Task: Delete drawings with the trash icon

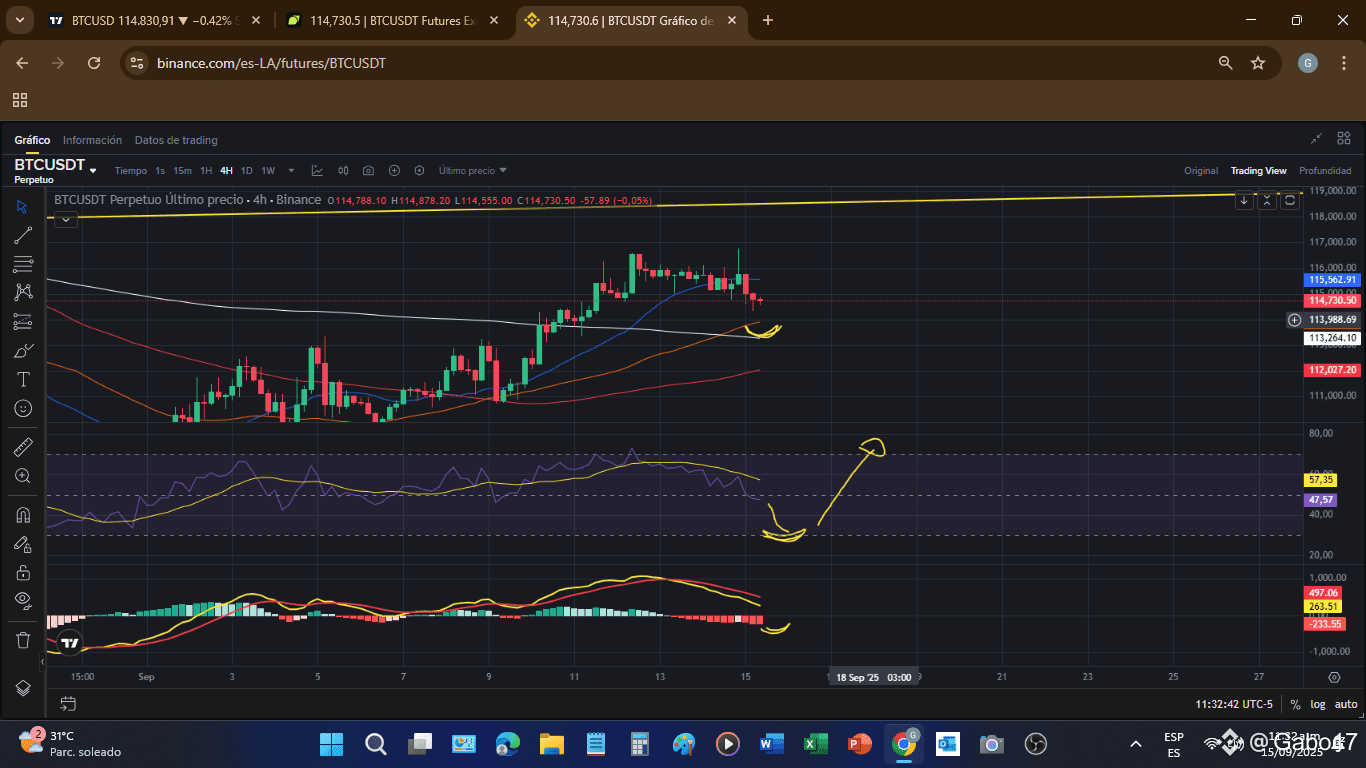Action: tap(23, 640)
